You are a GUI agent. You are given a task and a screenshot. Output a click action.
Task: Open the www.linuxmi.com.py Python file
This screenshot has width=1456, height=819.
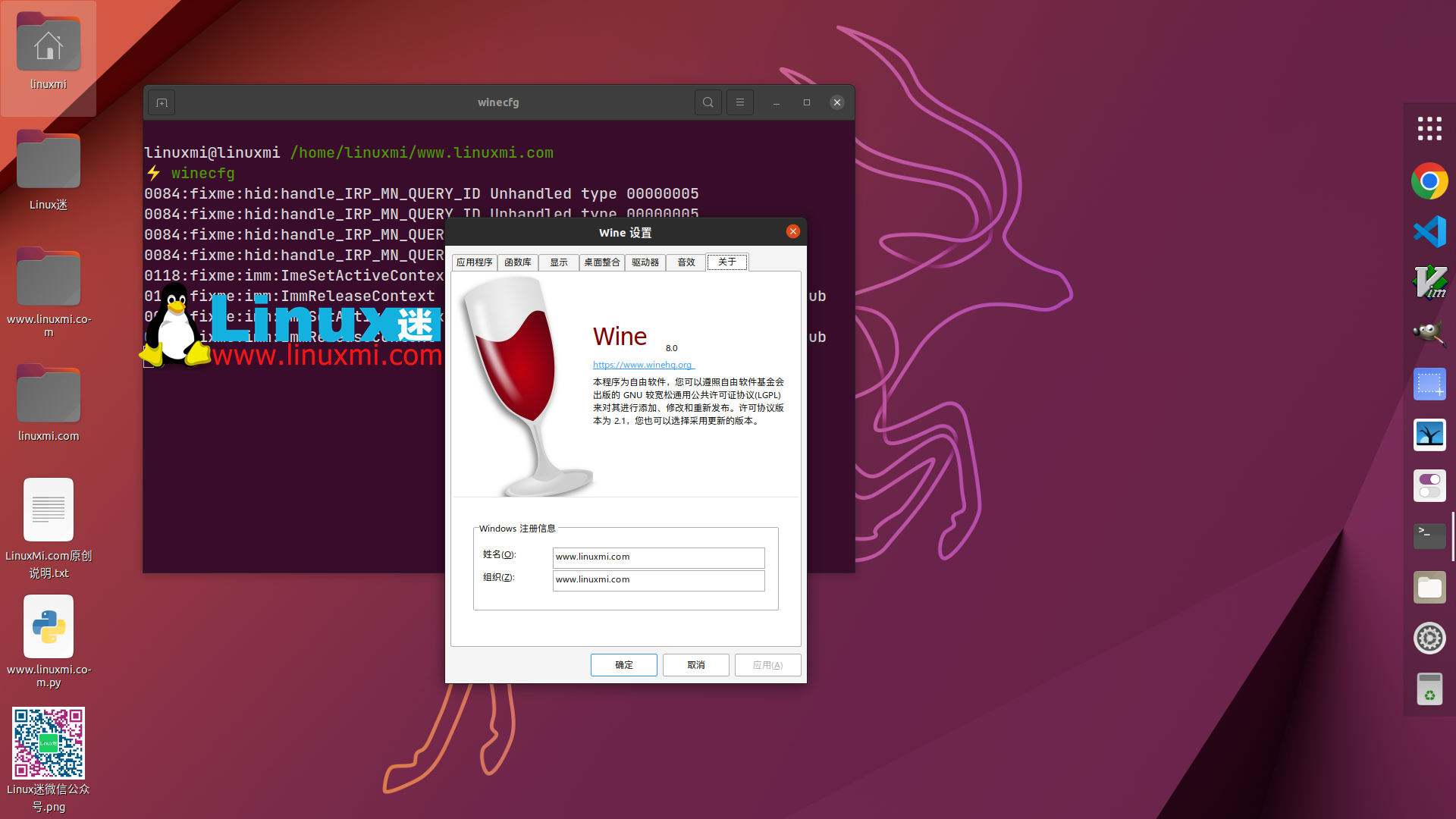pos(49,626)
